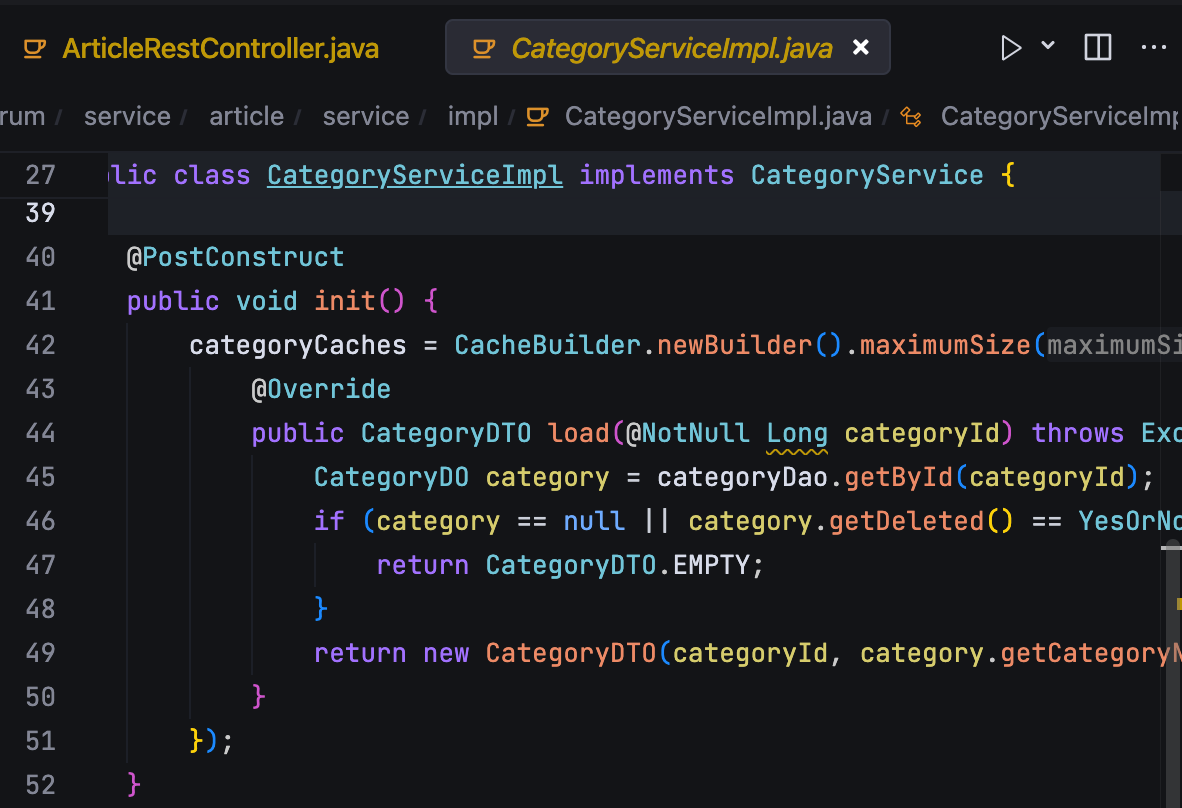This screenshot has height=808, width=1182.
Task: Split the editor to the right
Action: coord(1098,47)
